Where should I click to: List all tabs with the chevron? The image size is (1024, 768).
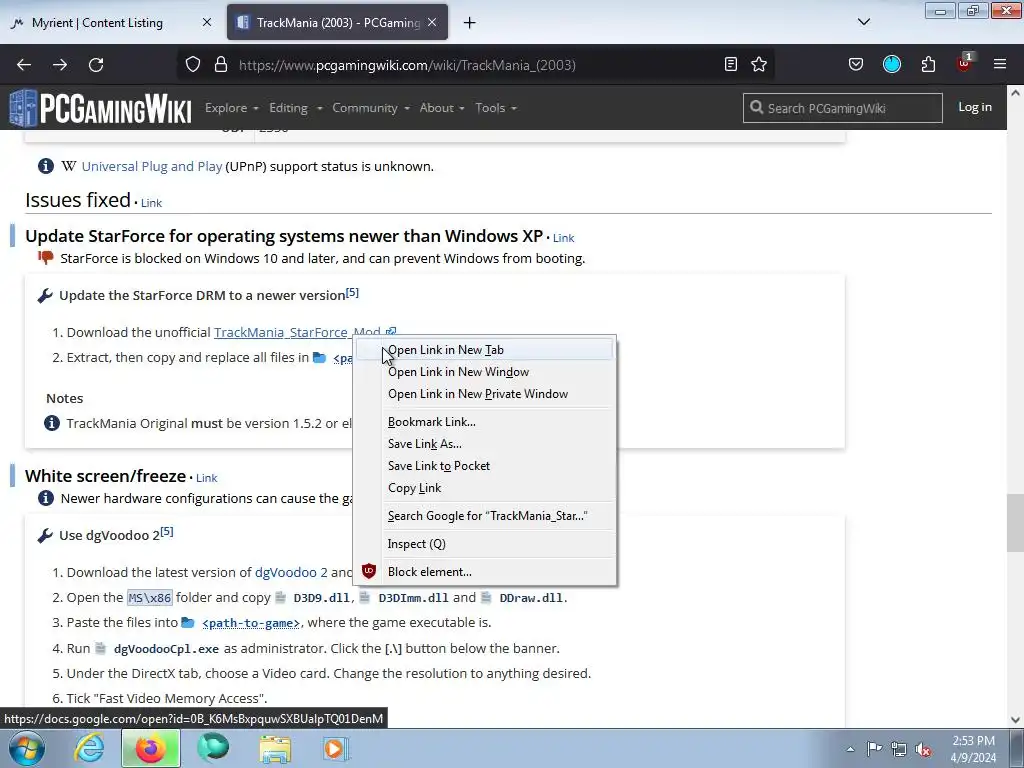[x=863, y=22]
